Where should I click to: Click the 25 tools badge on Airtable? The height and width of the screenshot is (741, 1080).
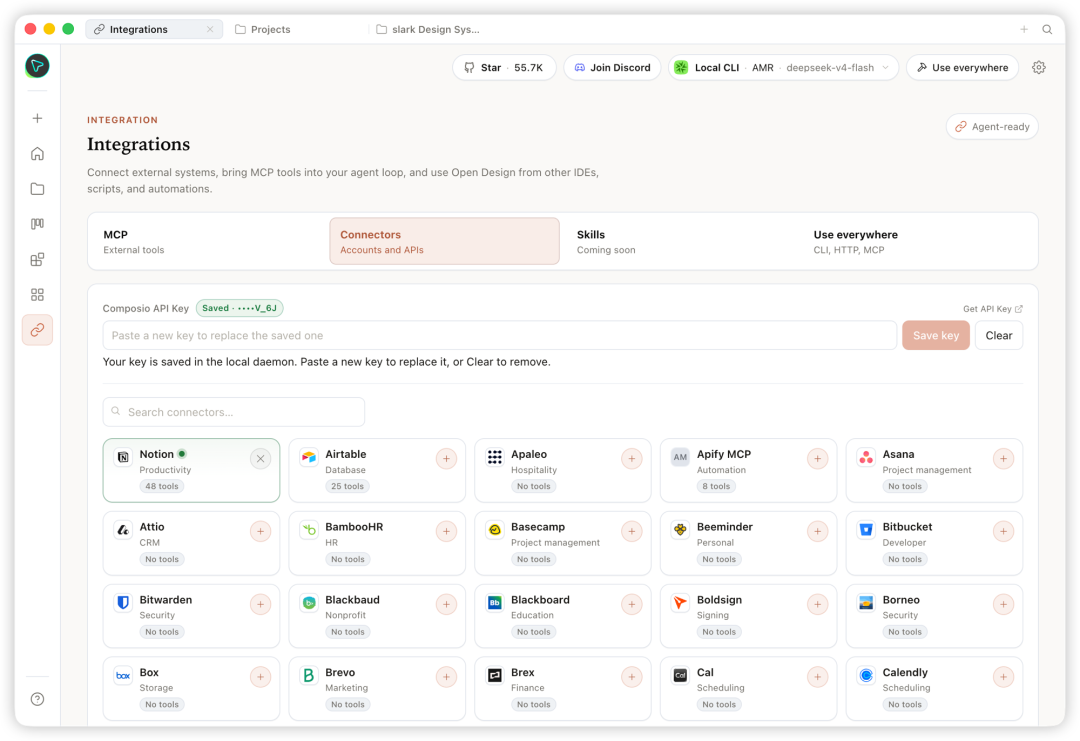[x=347, y=486]
